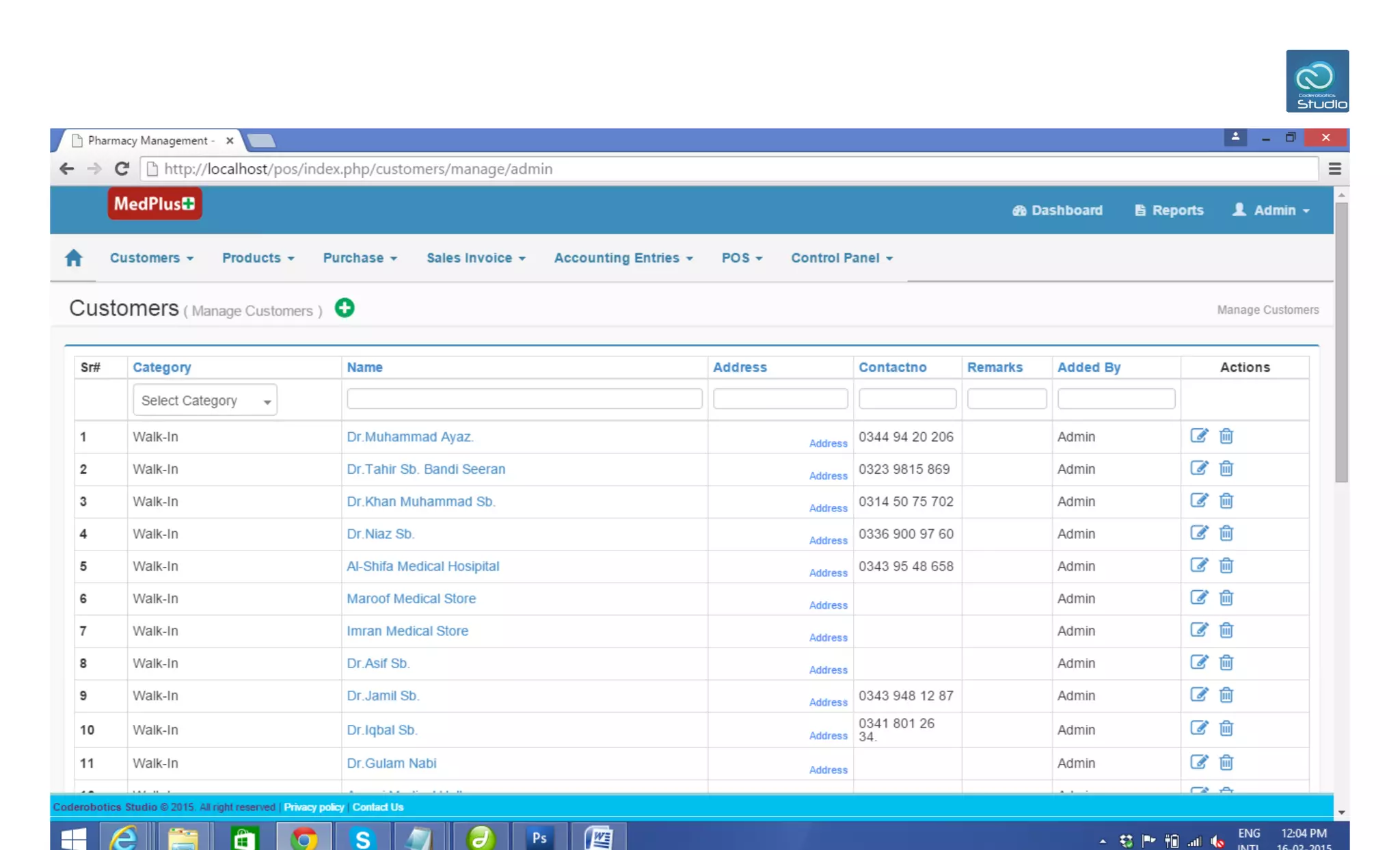This screenshot has height=850, width=1400.
Task: Click the green add customer plus icon
Action: coord(345,308)
